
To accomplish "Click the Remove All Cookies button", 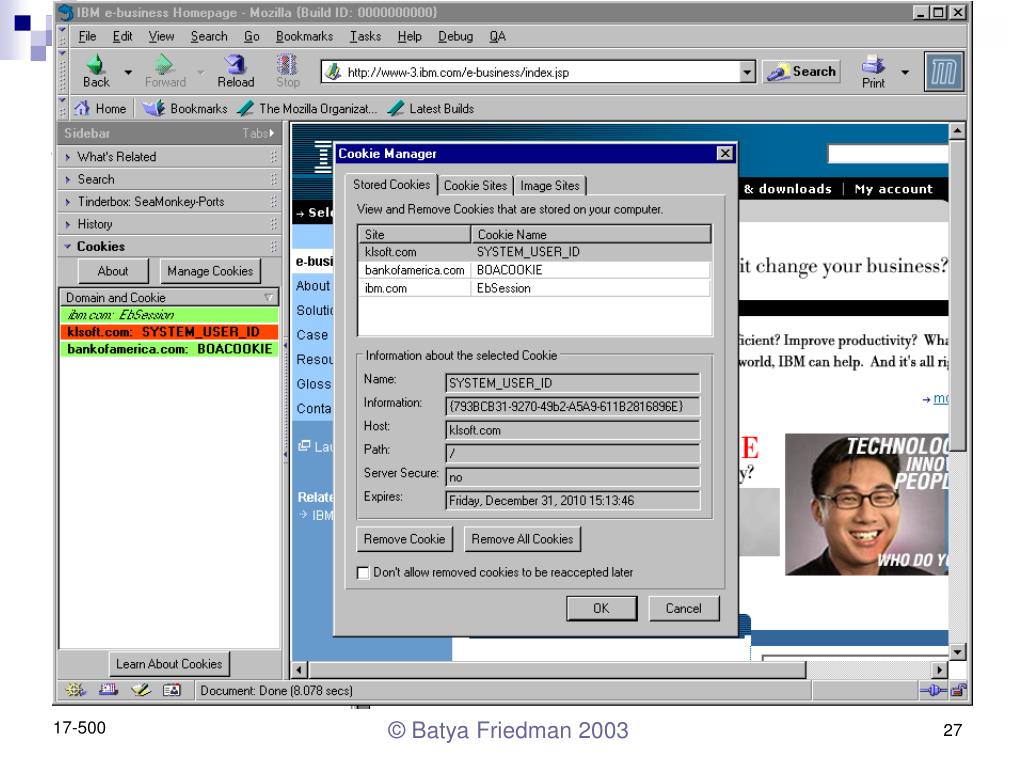I will point(522,539).
